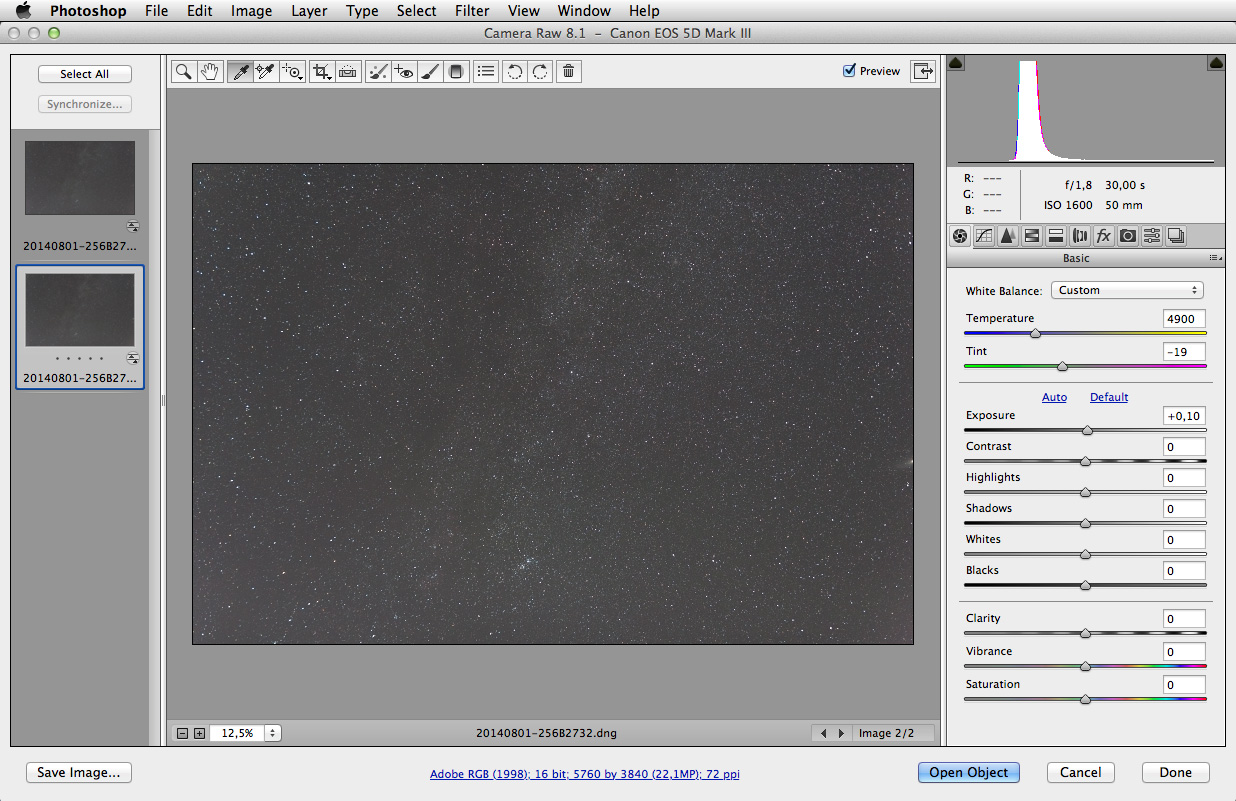Open the Filter menu

[x=472, y=11]
